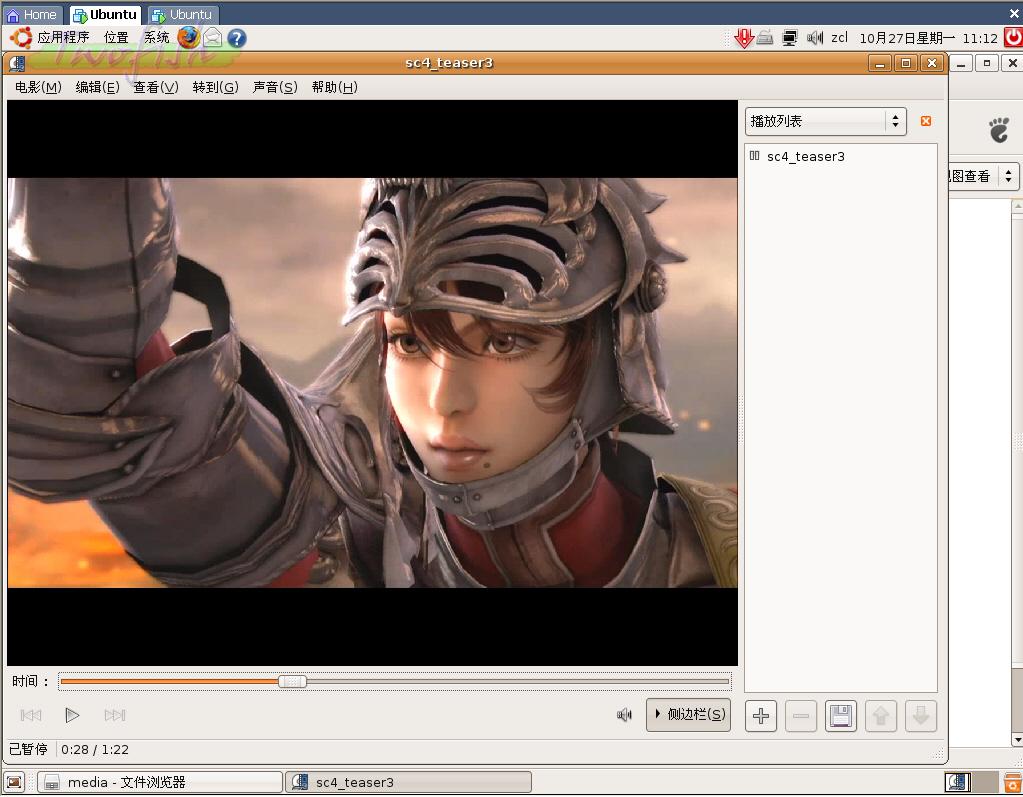Screen dimensions: 1023x797
Task: Switch to the second Ubuntu tab
Action: [183, 14]
